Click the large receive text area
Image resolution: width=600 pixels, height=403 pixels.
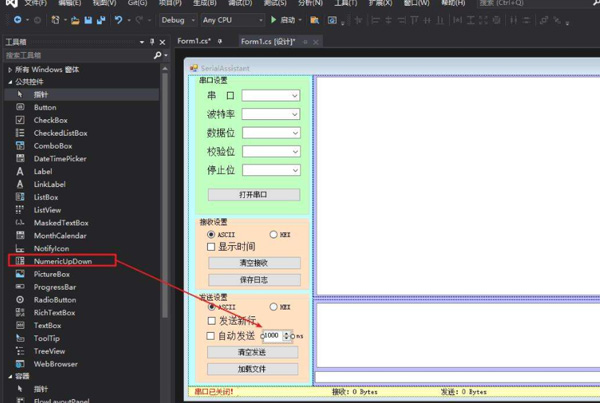(x=458, y=186)
